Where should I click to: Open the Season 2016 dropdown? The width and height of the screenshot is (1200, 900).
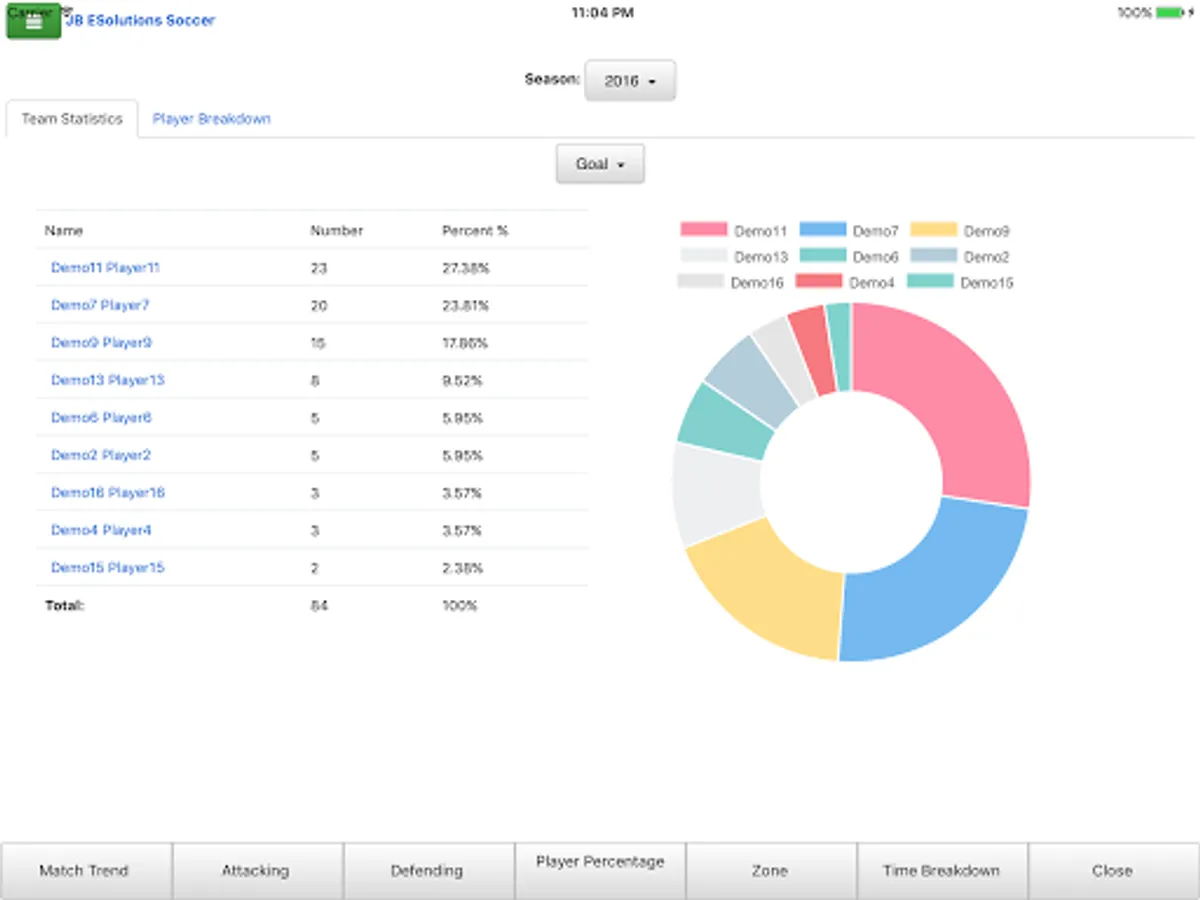(630, 81)
